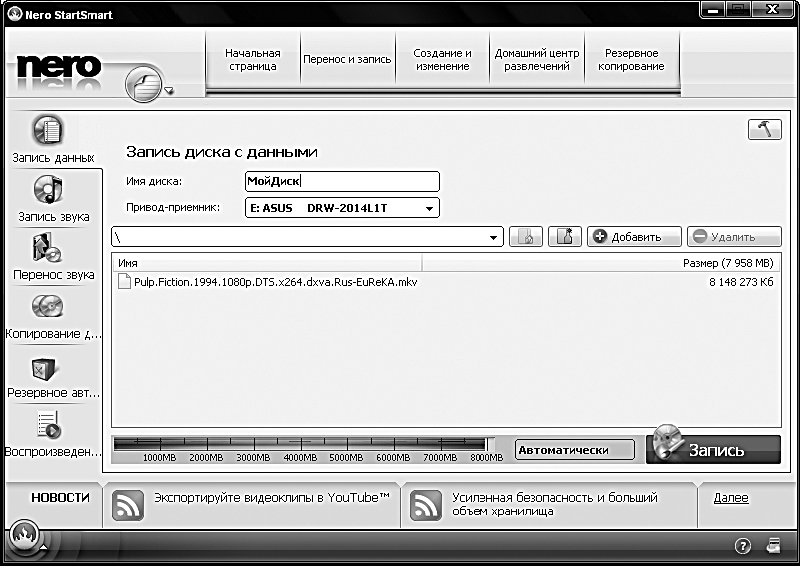The image size is (800, 566).
Task: Open the Запись звука audio burning section
Action: point(53,199)
